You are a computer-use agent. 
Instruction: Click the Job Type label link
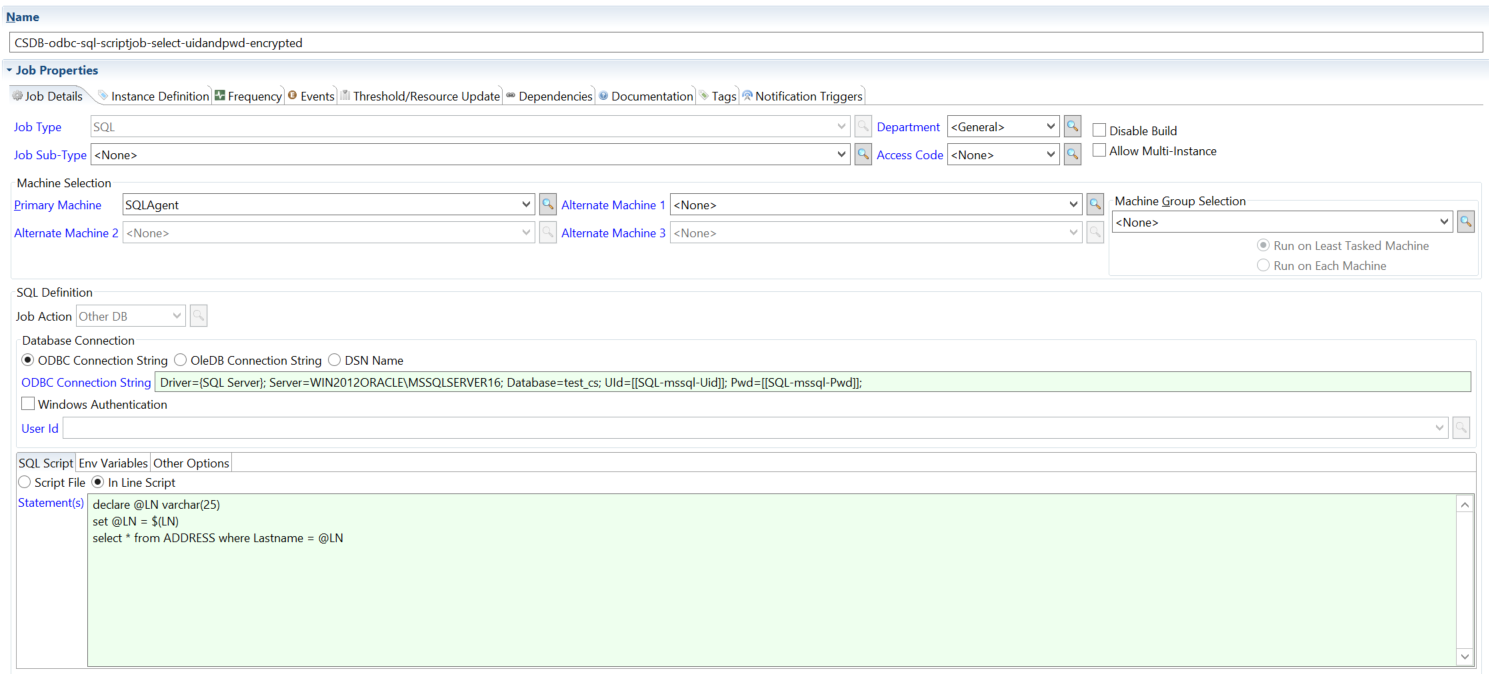(x=38, y=127)
